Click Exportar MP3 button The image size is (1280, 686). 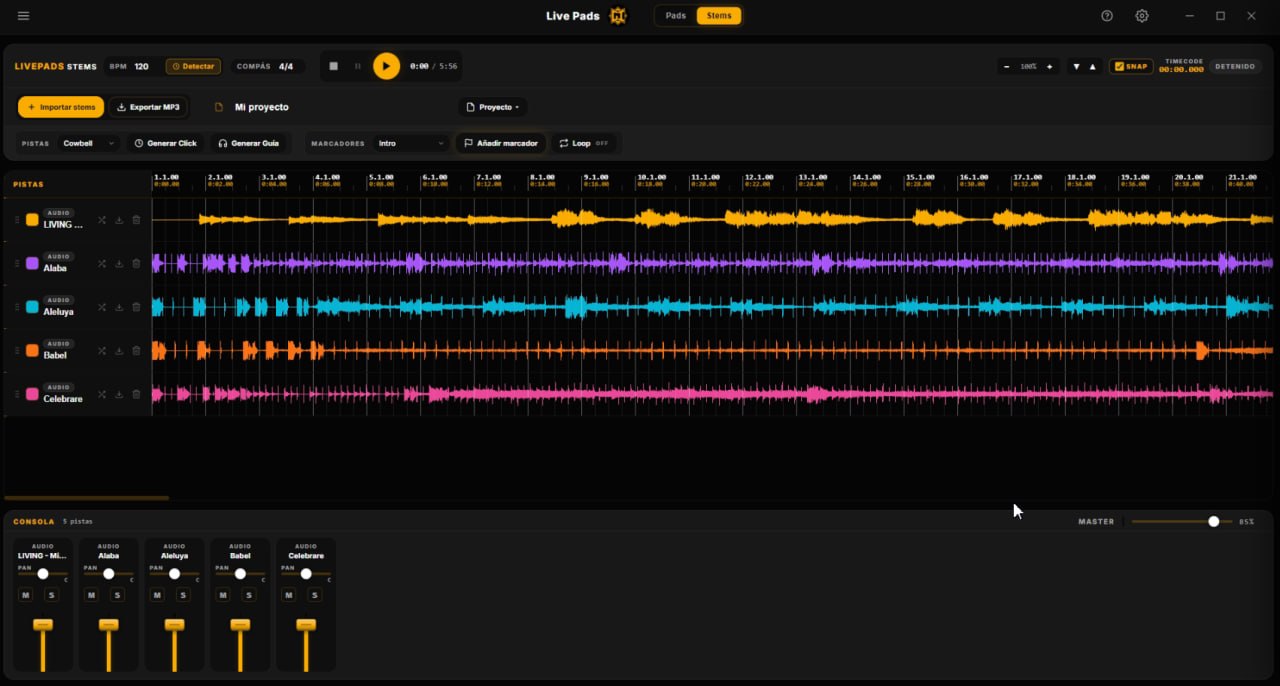148,107
